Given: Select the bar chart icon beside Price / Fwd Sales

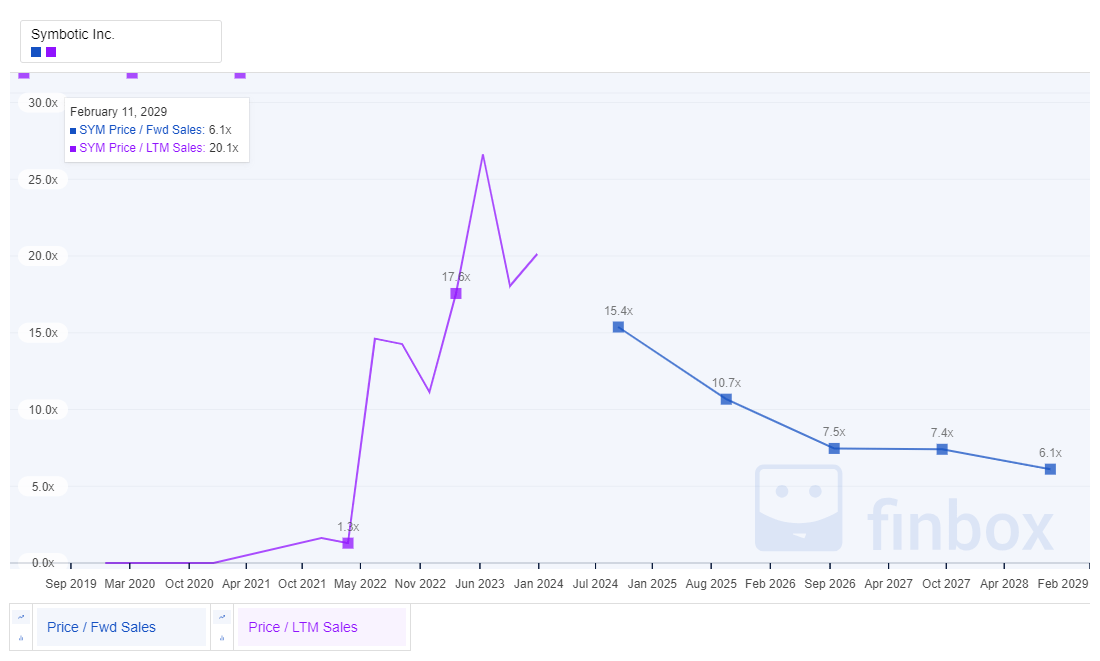Looking at the screenshot, I should [x=20, y=638].
